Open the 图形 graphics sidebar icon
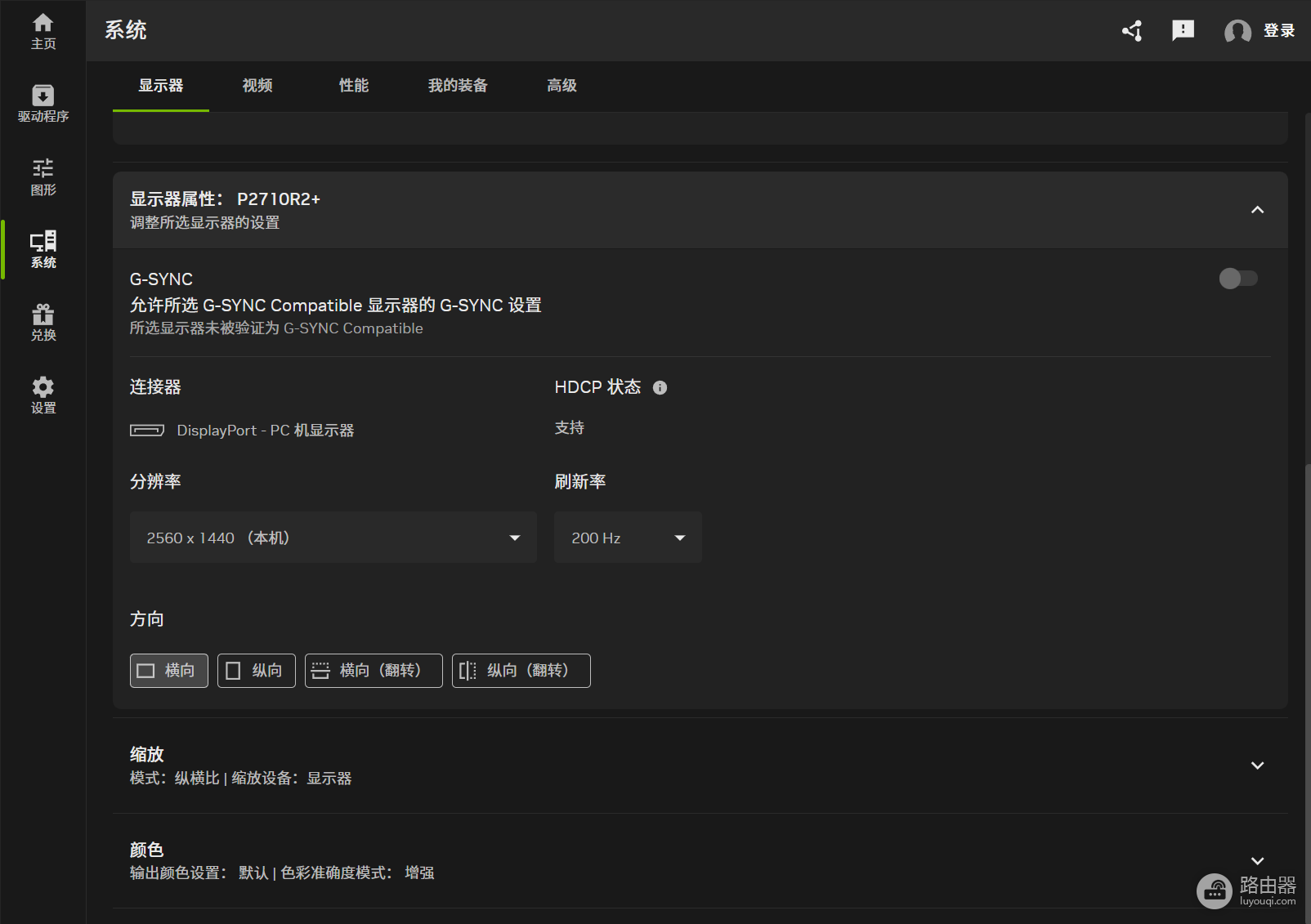The width and height of the screenshot is (1311, 924). click(x=43, y=176)
